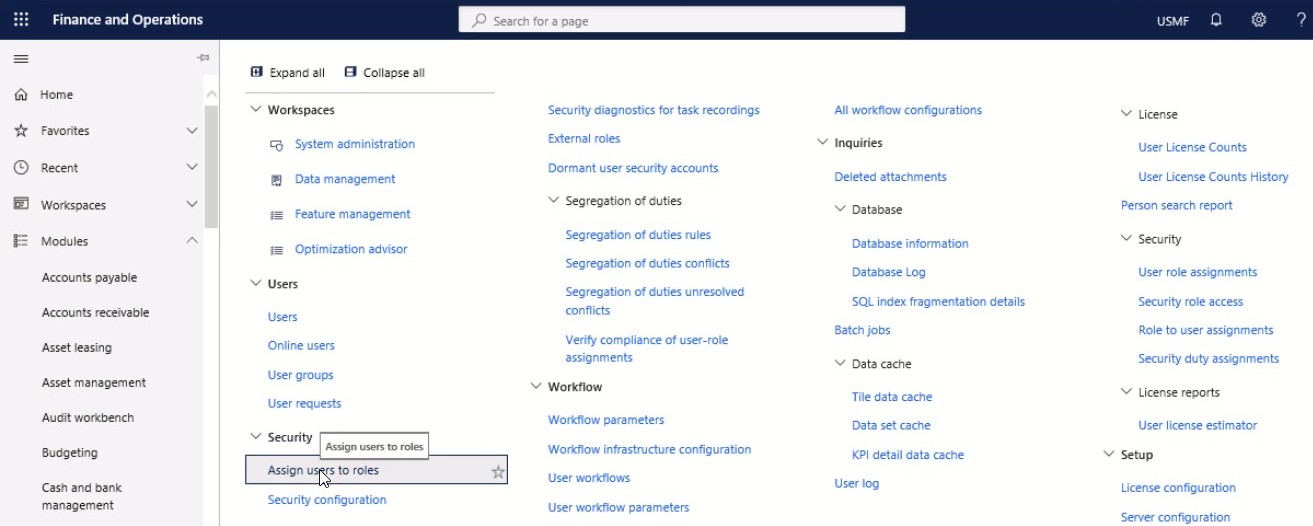
Task: Click the Expand all icon
Action: tap(257, 72)
